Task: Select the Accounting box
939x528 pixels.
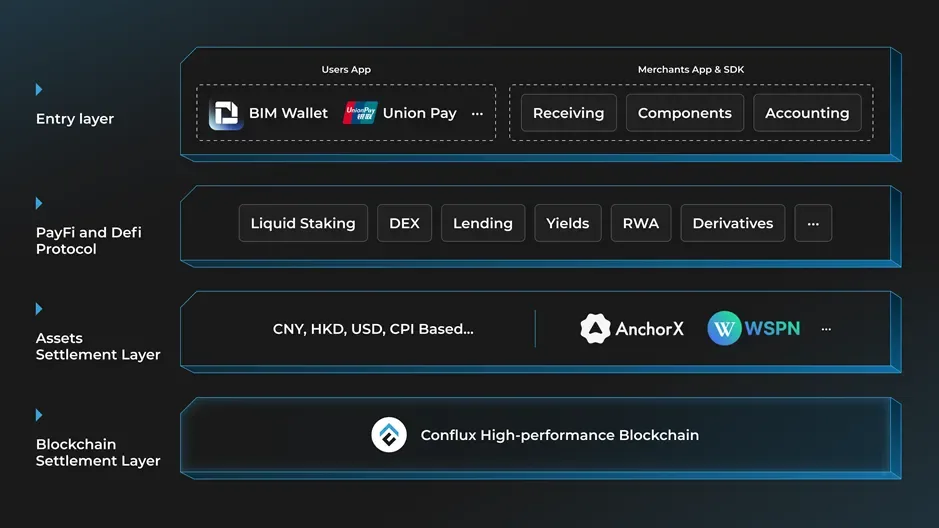Action: point(807,113)
